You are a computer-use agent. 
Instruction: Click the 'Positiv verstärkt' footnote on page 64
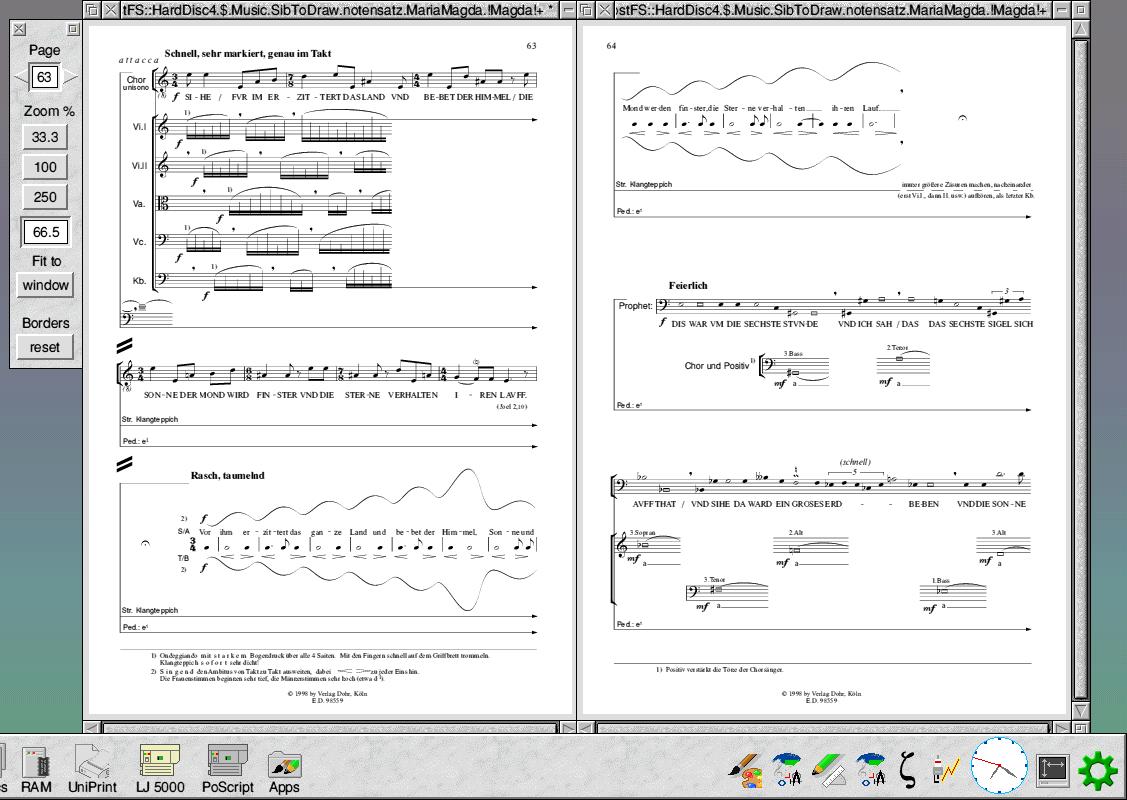click(x=719, y=669)
